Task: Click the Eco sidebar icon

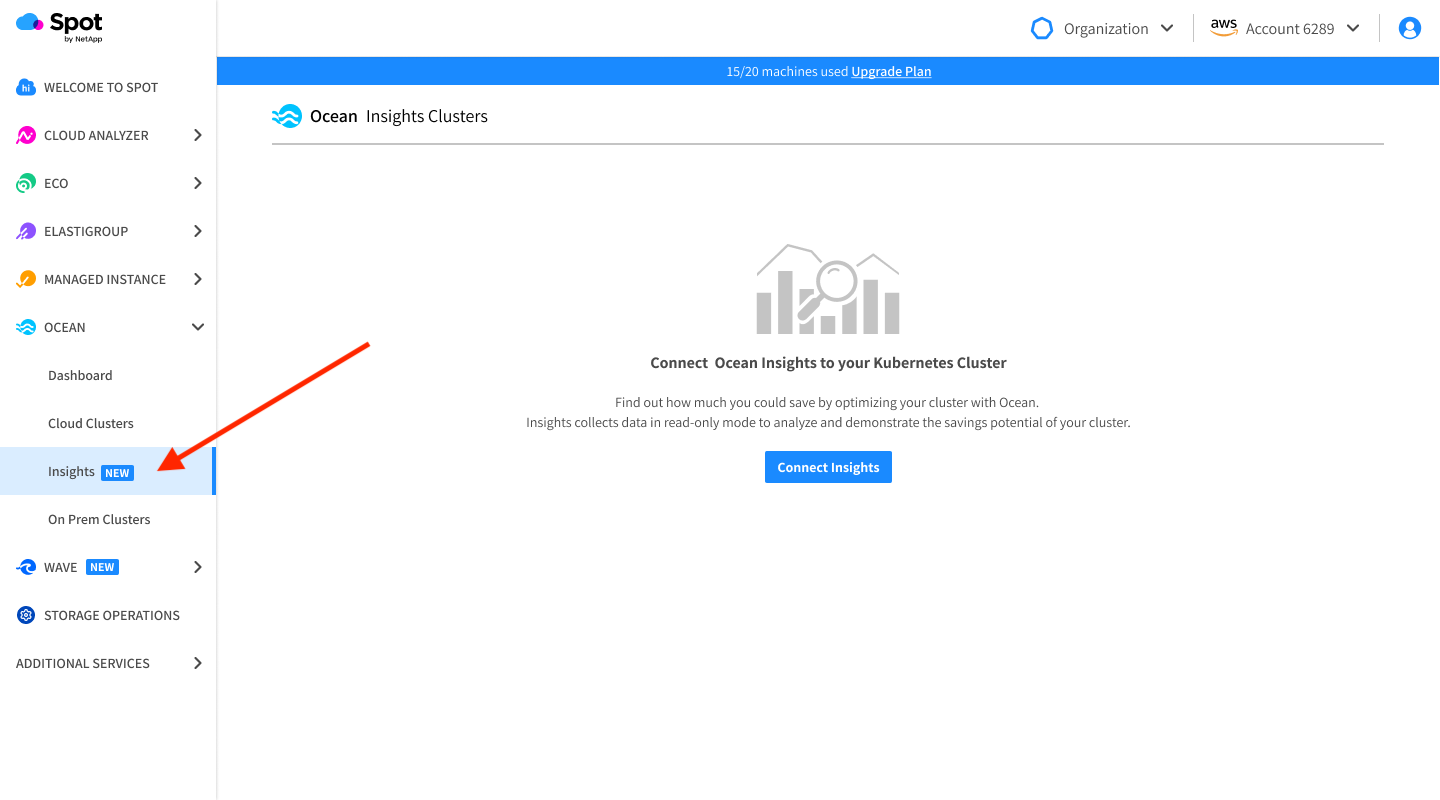Action: pyautogui.click(x=26, y=183)
